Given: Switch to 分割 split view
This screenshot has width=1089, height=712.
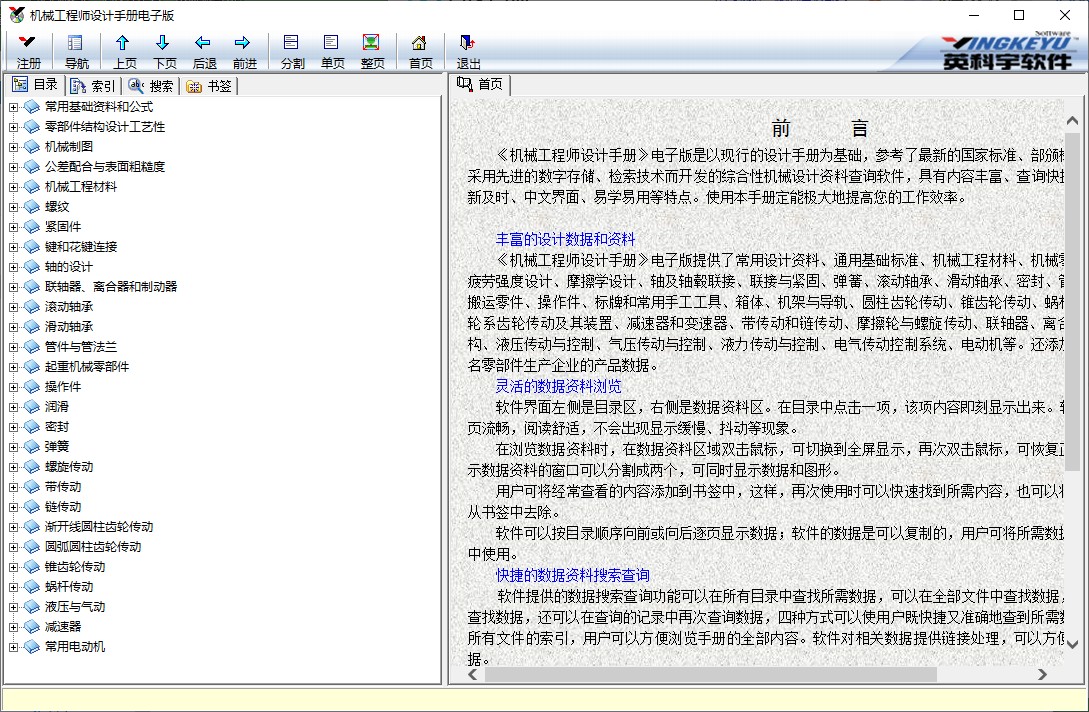Looking at the screenshot, I should [292, 51].
